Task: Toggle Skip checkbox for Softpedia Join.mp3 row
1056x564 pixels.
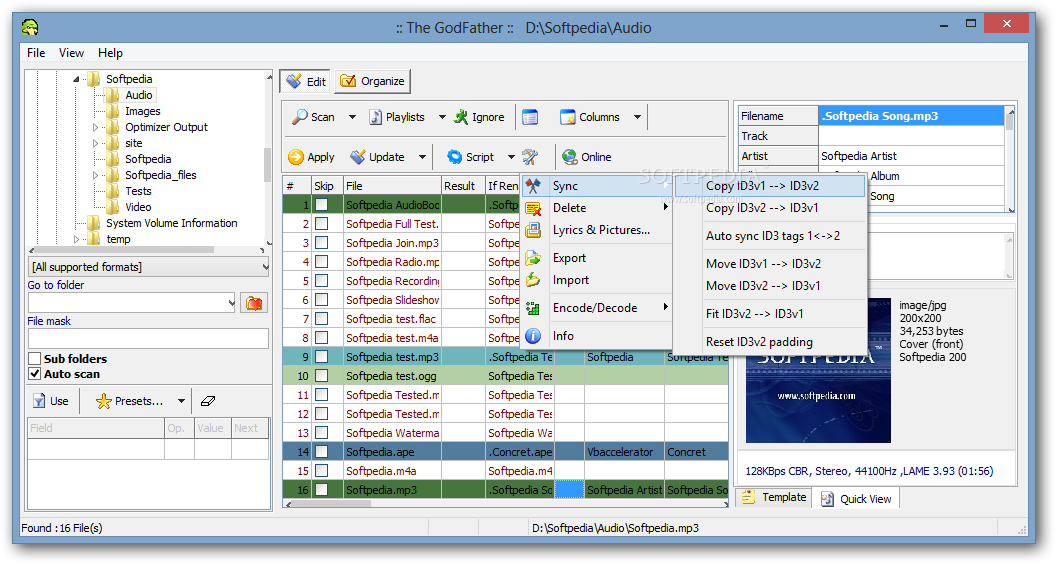Action: pyautogui.click(x=322, y=243)
